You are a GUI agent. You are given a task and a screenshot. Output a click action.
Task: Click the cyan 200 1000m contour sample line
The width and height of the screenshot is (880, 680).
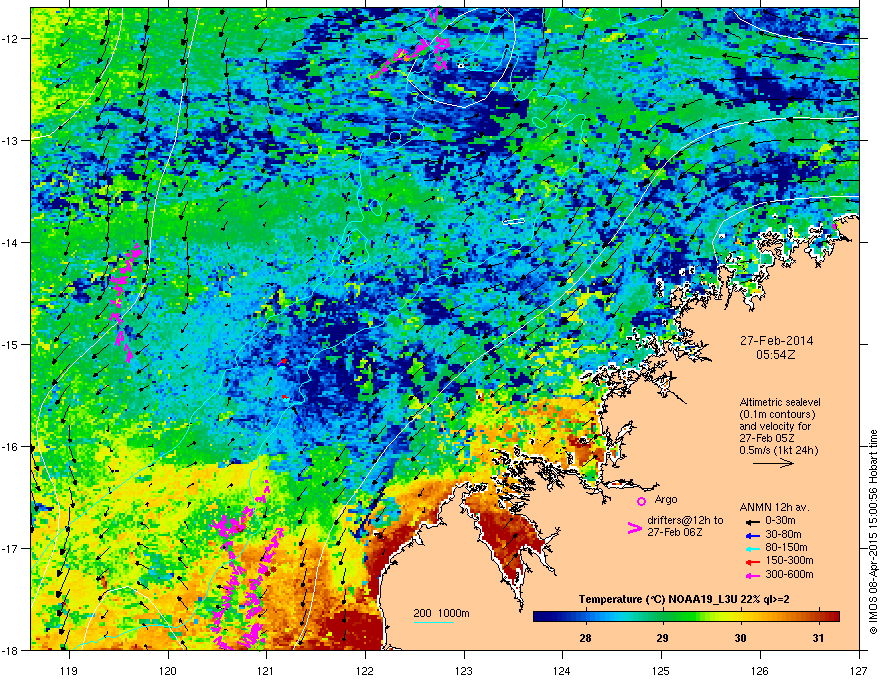coord(434,623)
